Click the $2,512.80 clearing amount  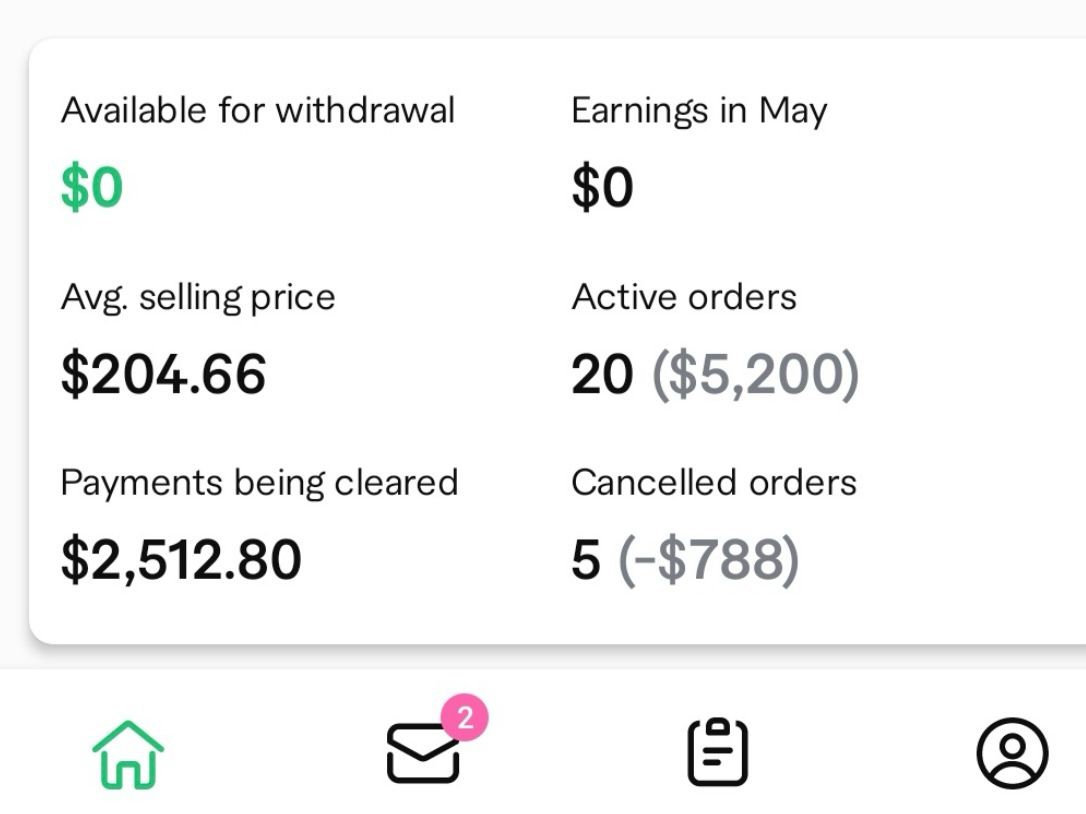(x=181, y=559)
